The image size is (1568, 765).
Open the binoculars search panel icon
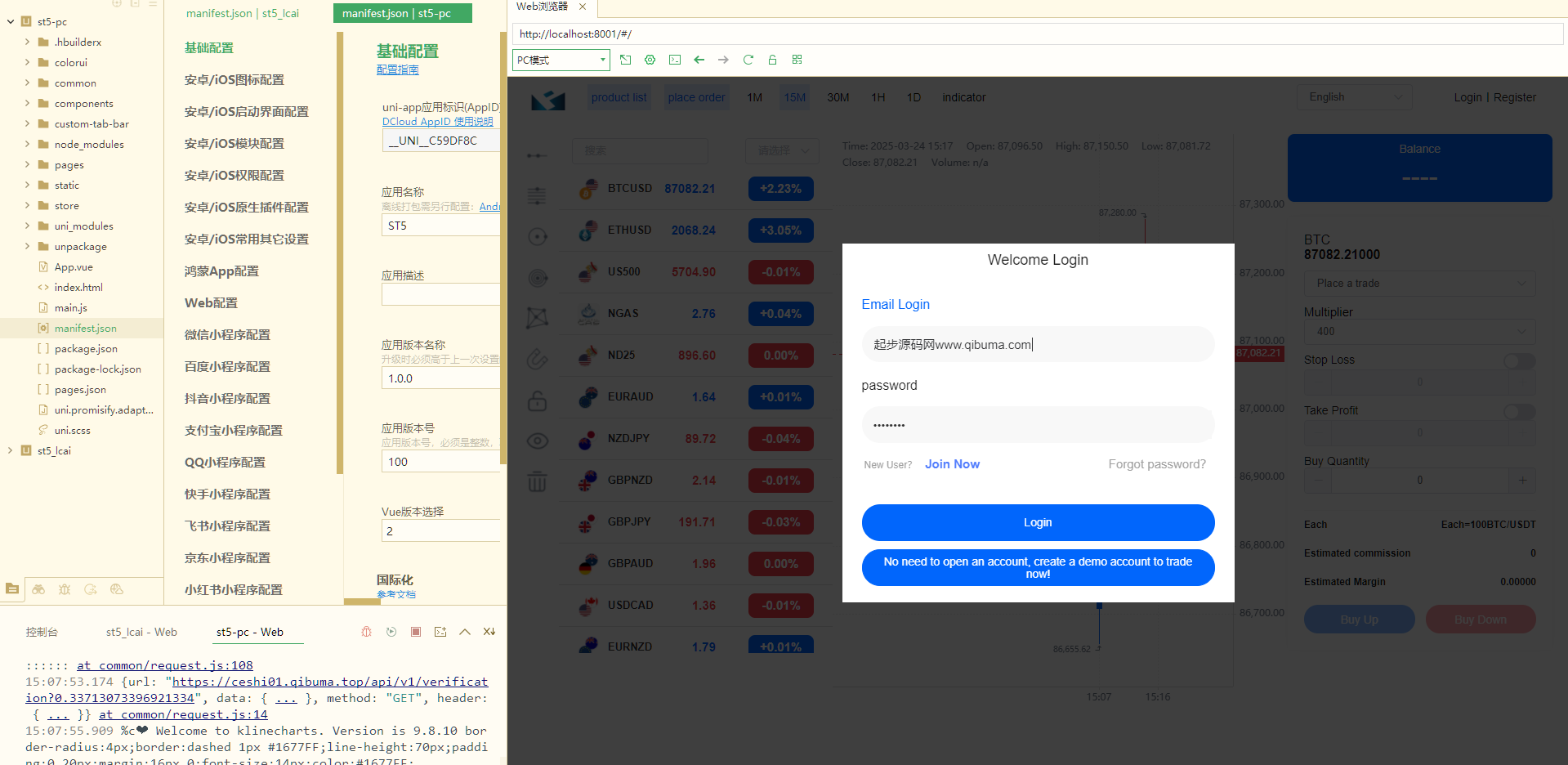pos(38,588)
